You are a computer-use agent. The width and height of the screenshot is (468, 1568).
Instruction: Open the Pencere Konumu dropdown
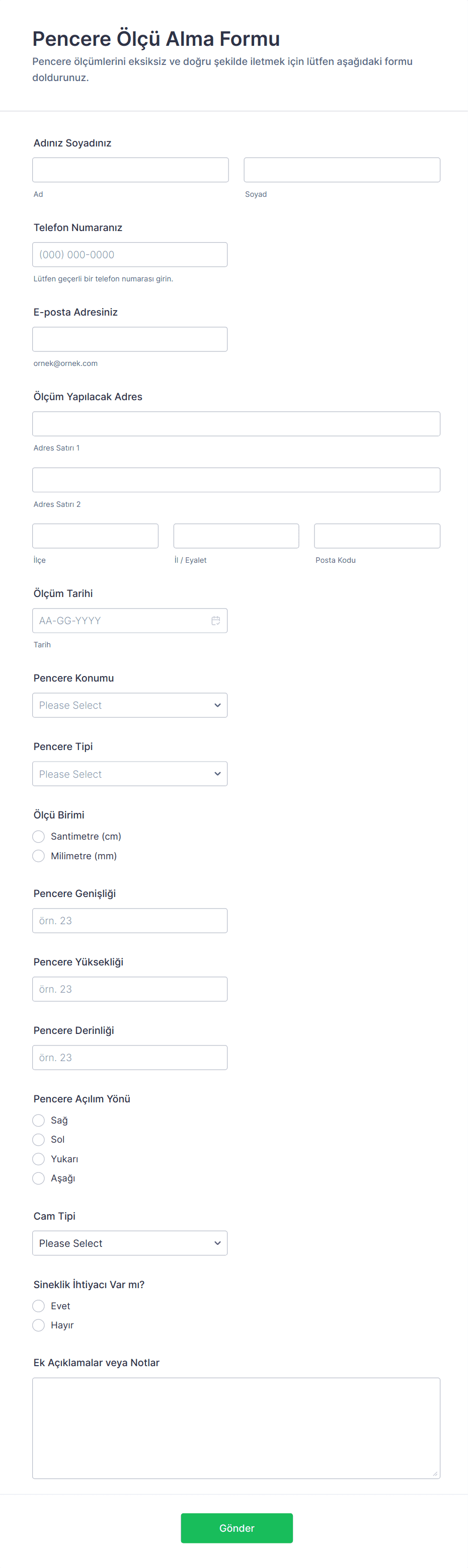pyautogui.click(x=130, y=705)
